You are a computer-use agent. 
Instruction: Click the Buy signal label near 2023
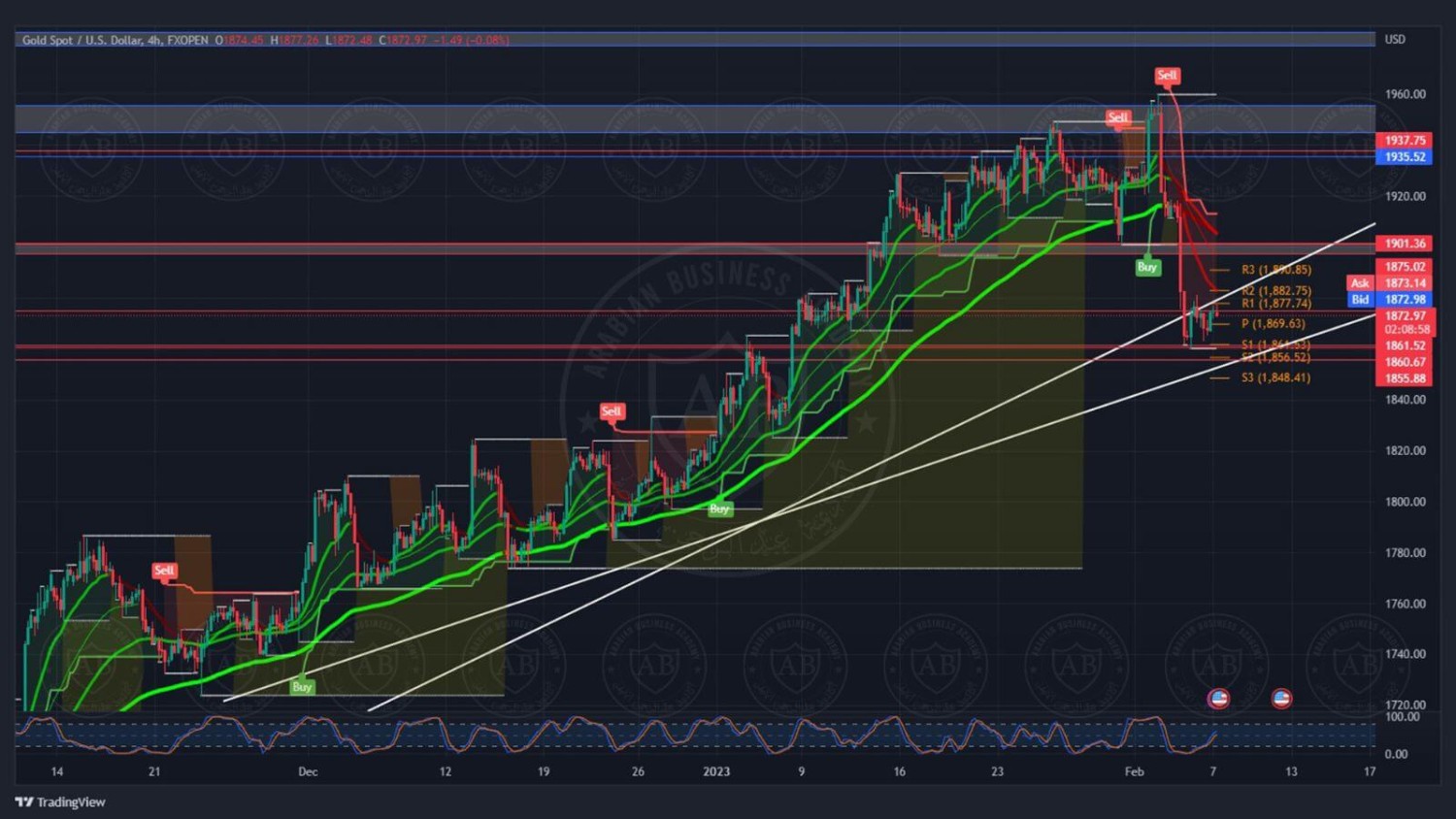(719, 508)
